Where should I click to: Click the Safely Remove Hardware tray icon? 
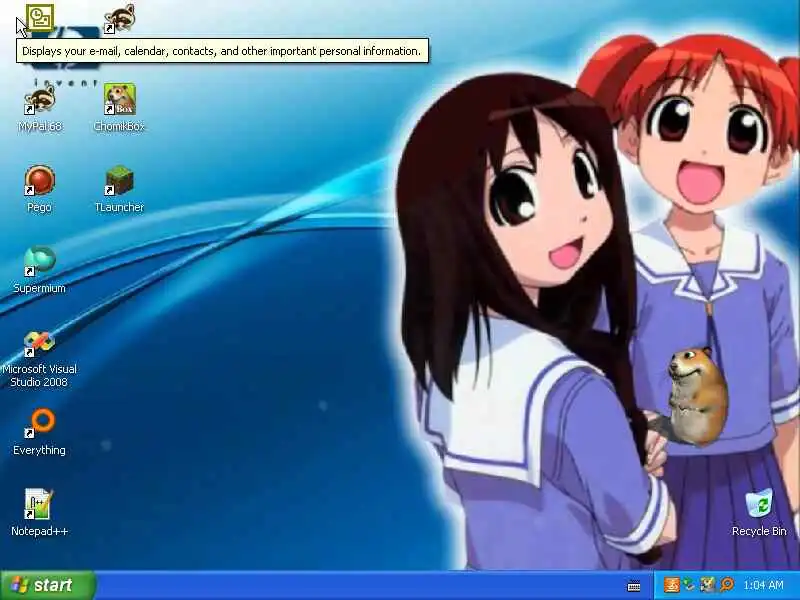point(689,585)
